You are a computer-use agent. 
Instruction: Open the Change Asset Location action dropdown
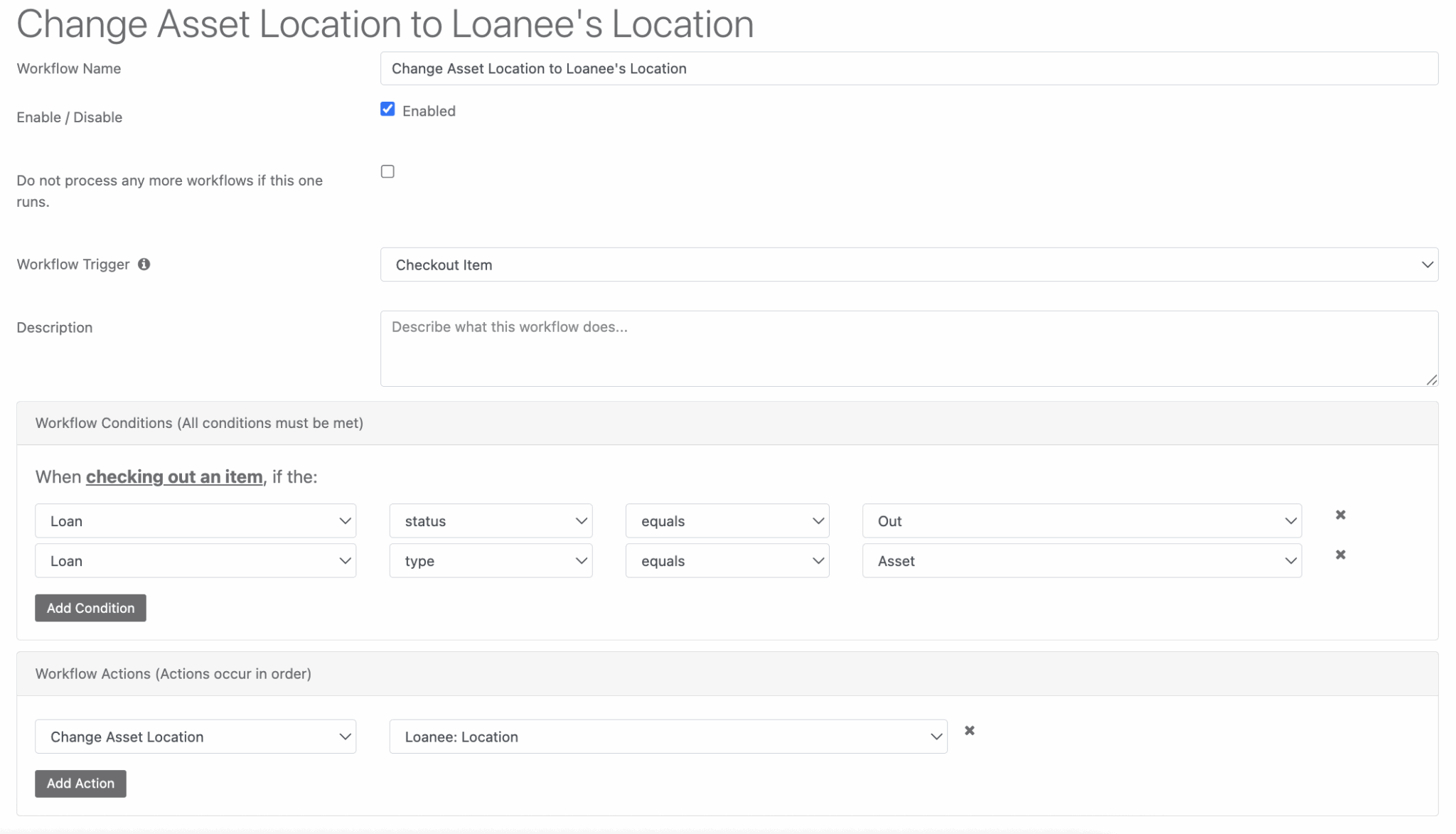coord(195,737)
